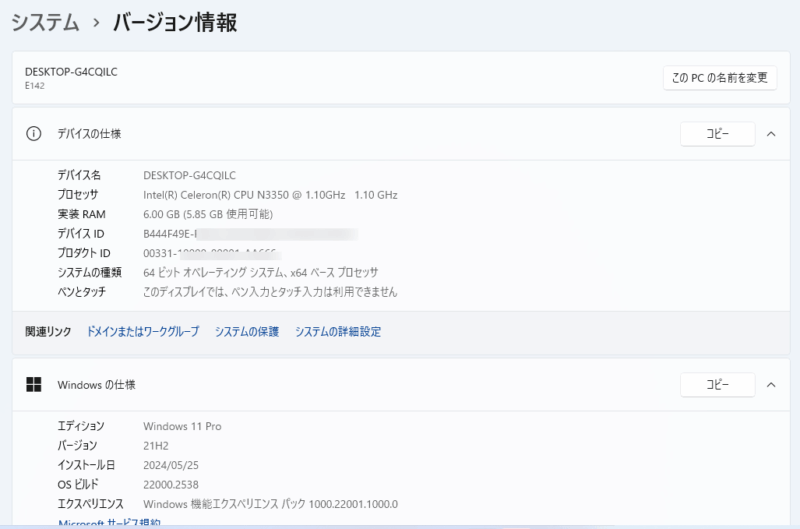Copy device specifications with コピー button
The height and width of the screenshot is (529, 800).
click(x=717, y=134)
